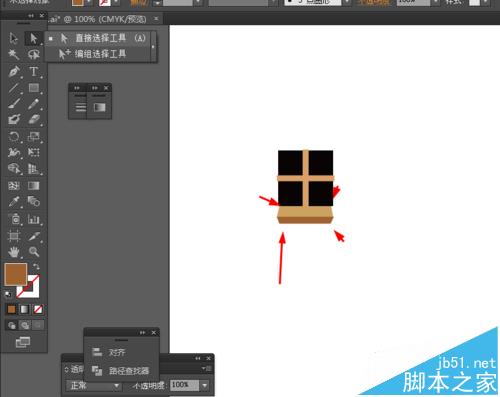Viewport: 500px width, 397px height.
Task: Select the dark brown front face of the window sill
Action: coord(305,220)
